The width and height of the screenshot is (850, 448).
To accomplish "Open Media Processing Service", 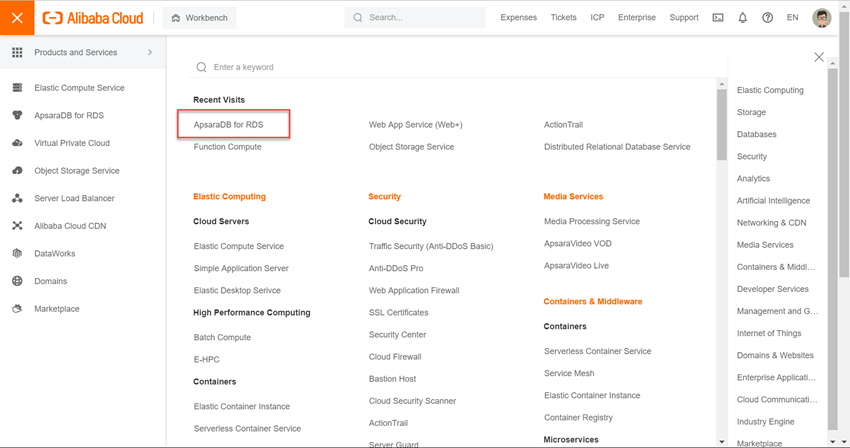I will (591, 221).
